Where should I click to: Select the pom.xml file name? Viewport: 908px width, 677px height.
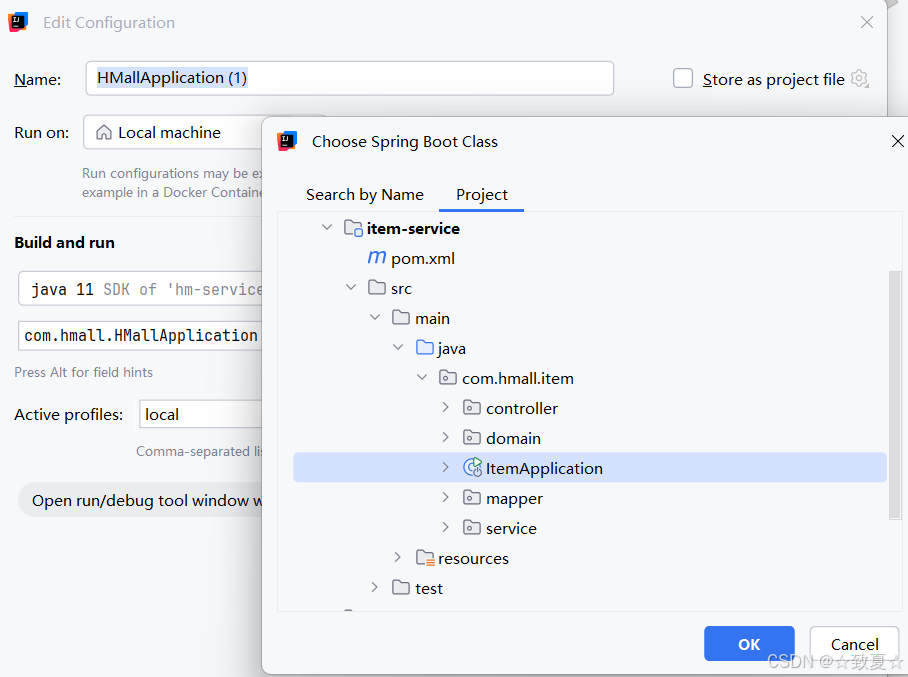(x=423, y=258)
